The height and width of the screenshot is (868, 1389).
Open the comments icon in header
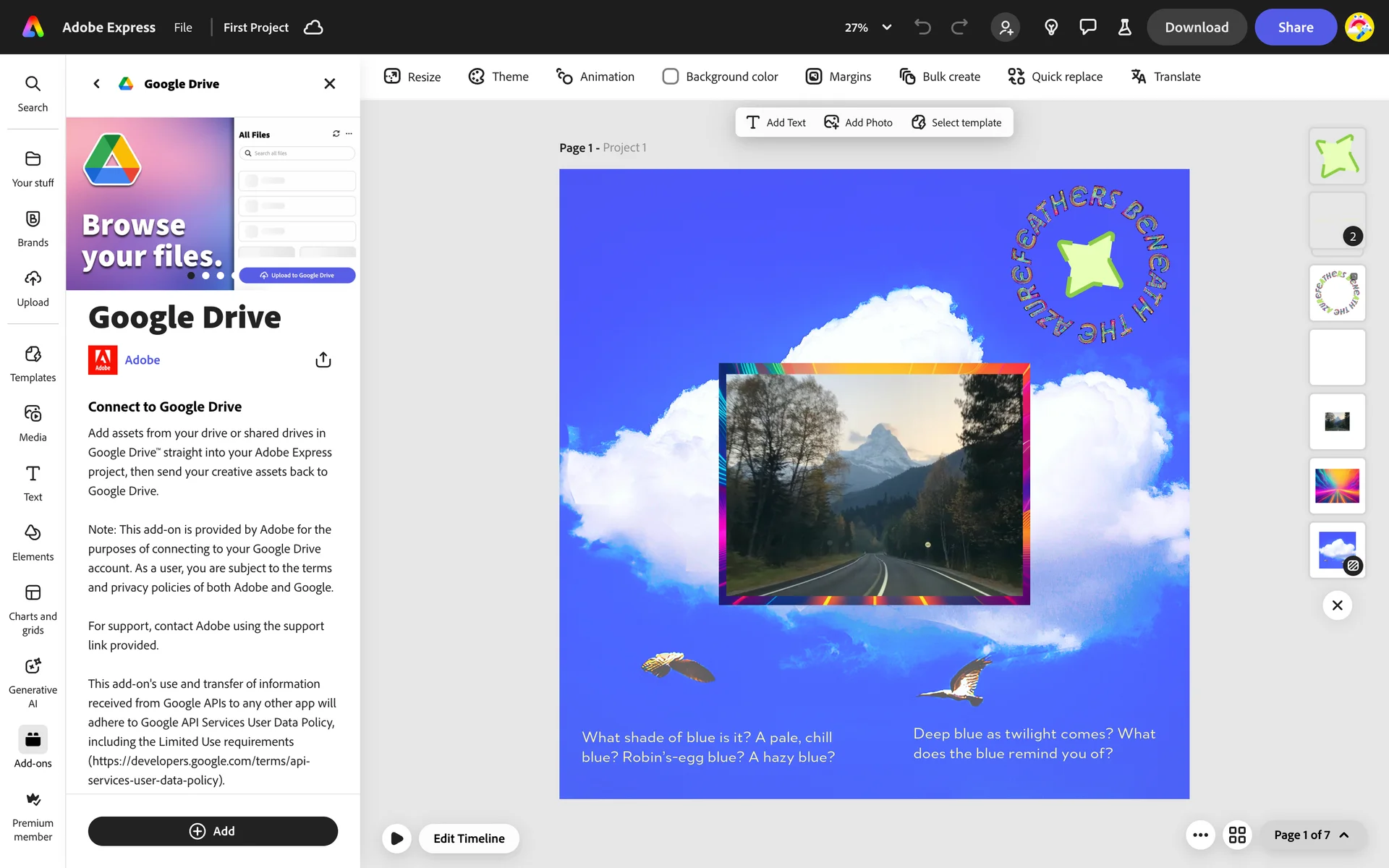click(x=1087, y=27)
